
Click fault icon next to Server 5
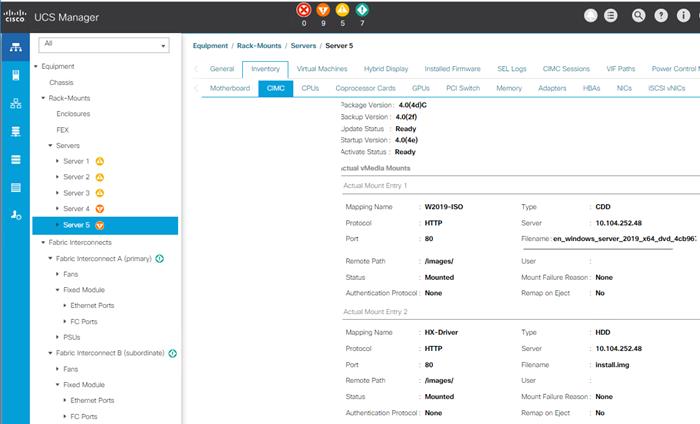(x=100, y=225)
